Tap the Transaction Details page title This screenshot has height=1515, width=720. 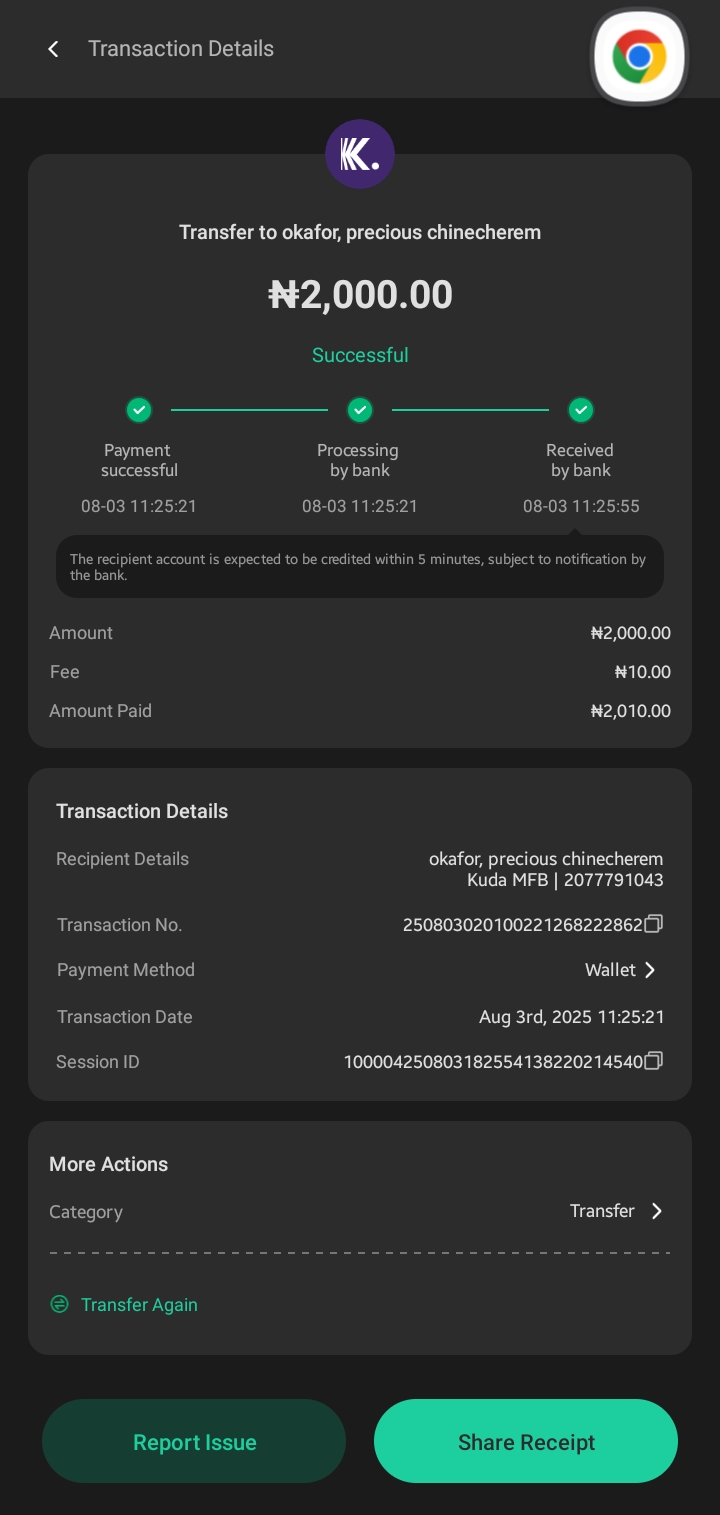click(181, 49)
